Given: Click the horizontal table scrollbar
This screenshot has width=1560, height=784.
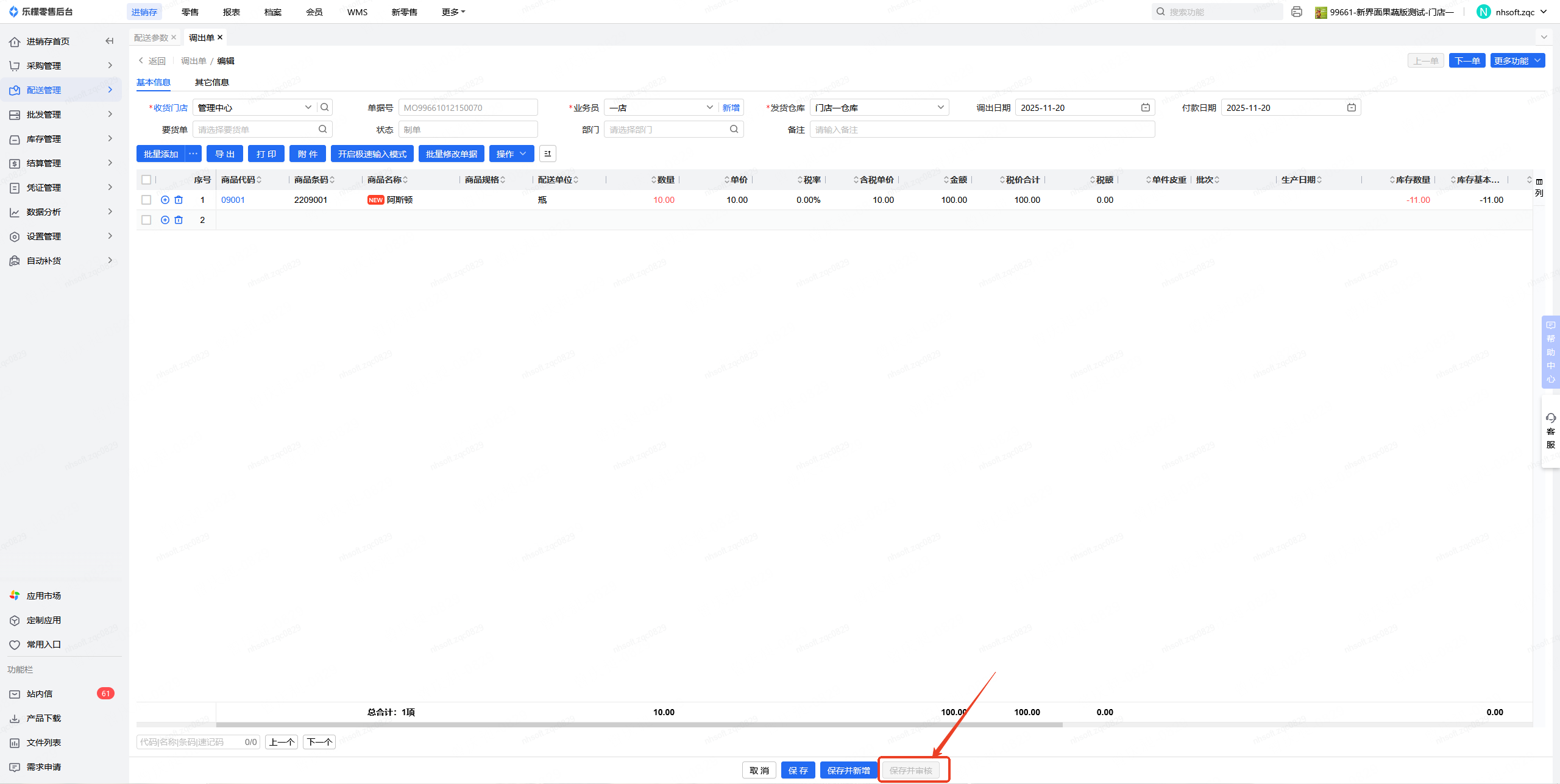Looking at the screenshot, I should pyautogui.click(x=639, y=724).
